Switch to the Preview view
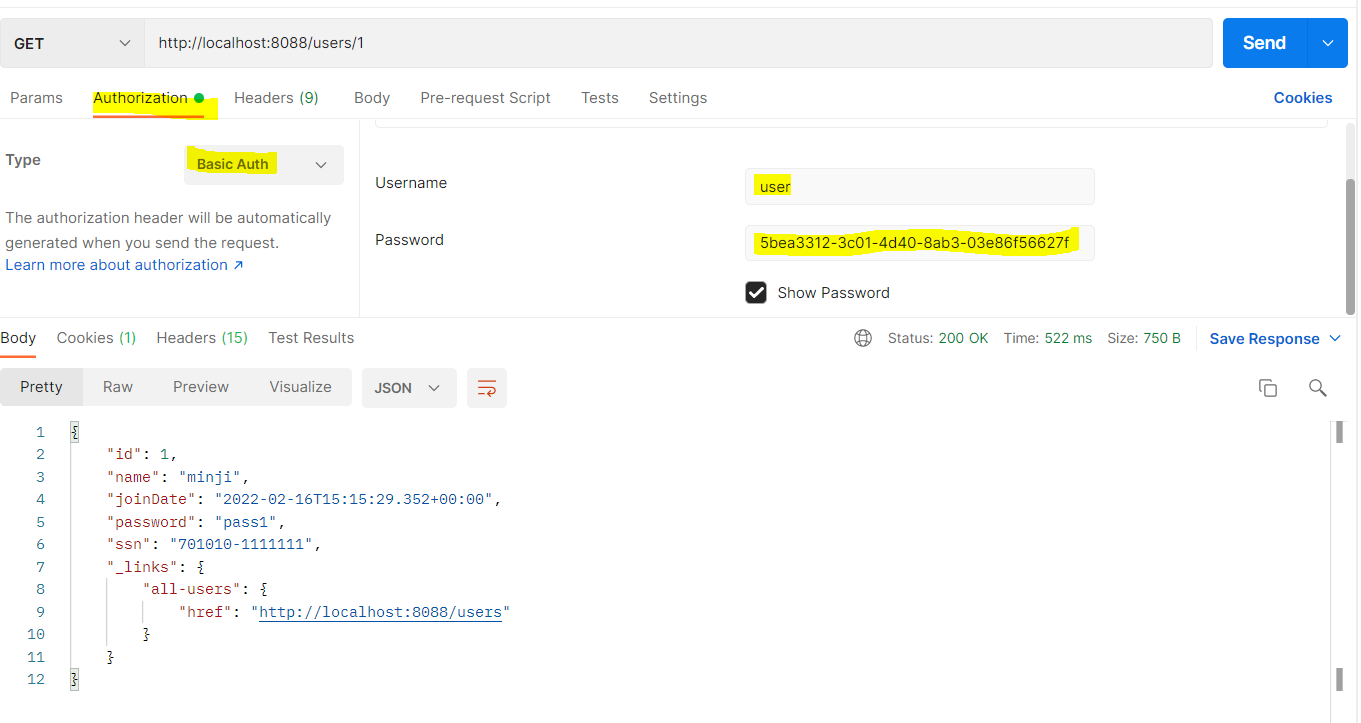1361x723 pixels. point(201,387)
